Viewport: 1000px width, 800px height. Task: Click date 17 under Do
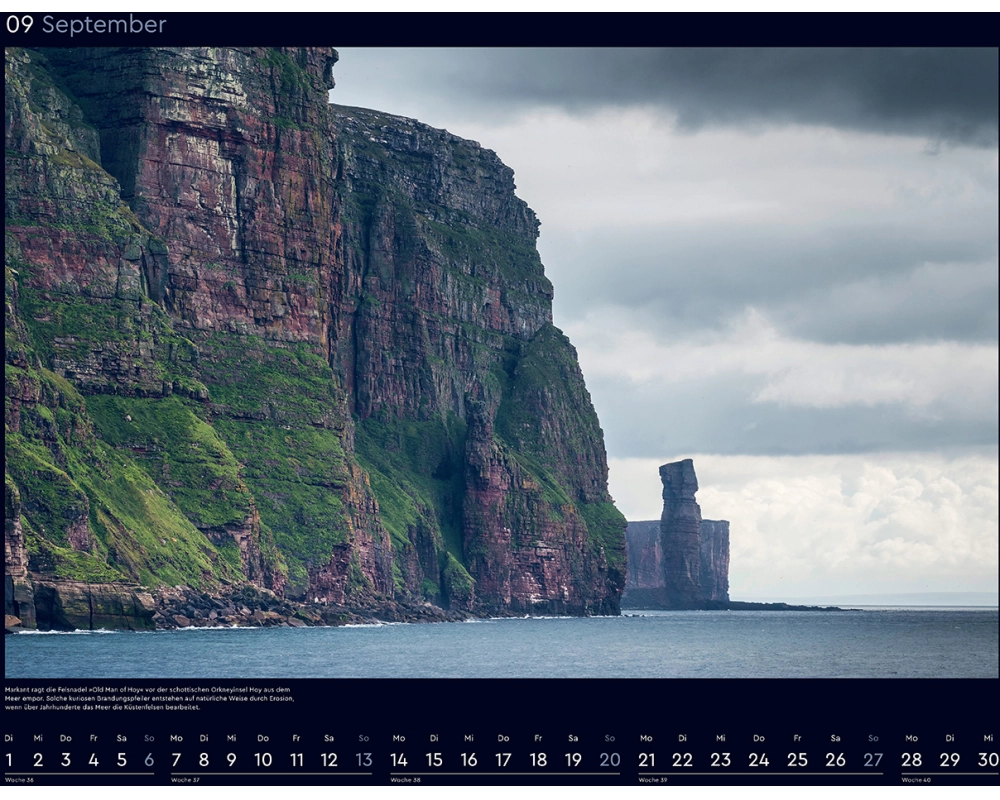click(503, 760)
